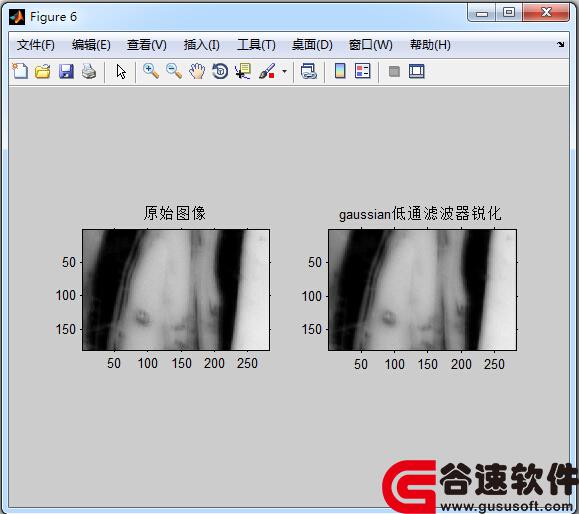Minimize the Figure 6 window
This screenshot has width=579, height=514.
point(482,13)
